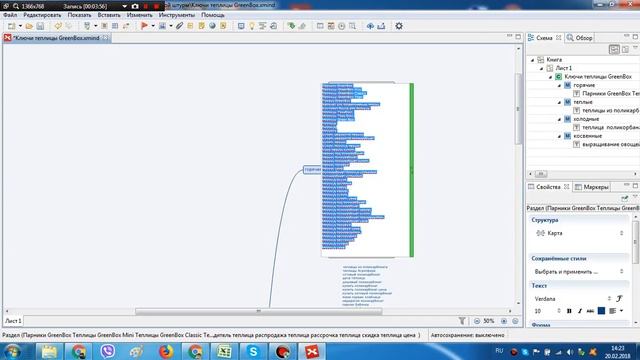Insert an image with the picture icon
640x360 pixels.
coord(162,26)
